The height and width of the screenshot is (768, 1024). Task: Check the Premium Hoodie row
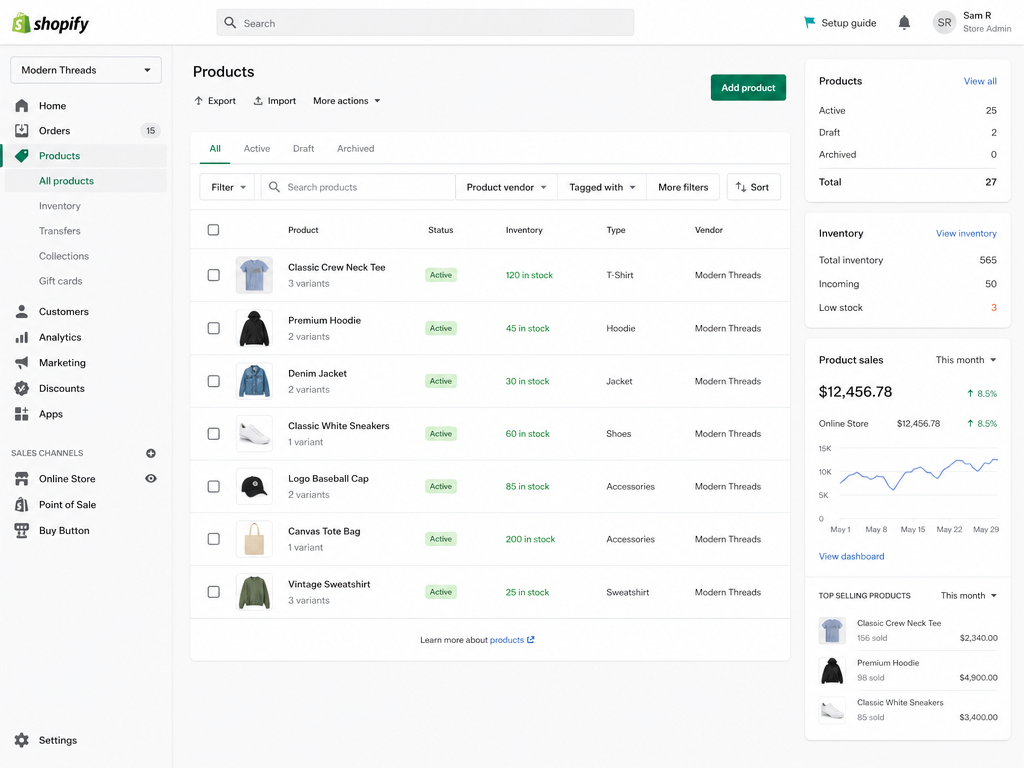[x=214, y=328]
